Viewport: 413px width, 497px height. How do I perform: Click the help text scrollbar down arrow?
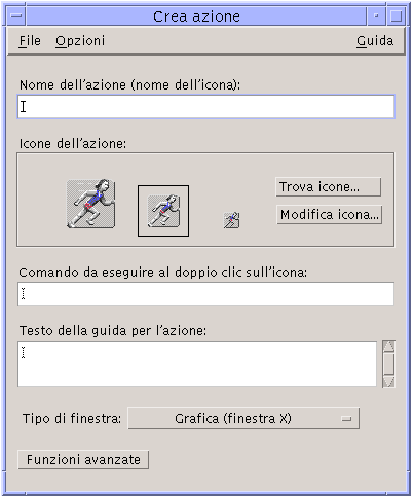[388, 382]
